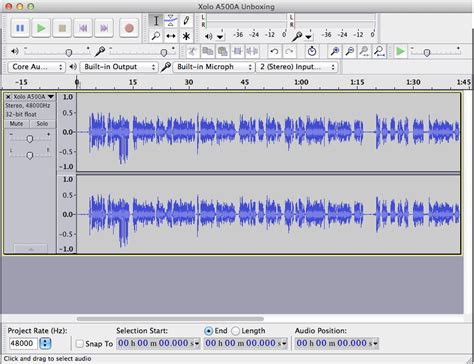Click the Trim audio icon
Screen dimensions: 474x364
tap(237, 51)
